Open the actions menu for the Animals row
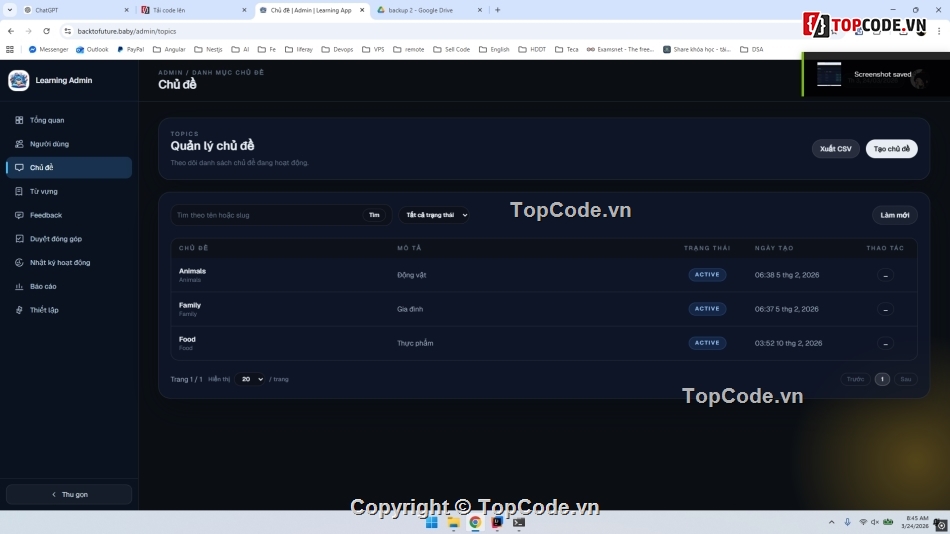This screenshot has height=534, width=950. coord(885,275)
